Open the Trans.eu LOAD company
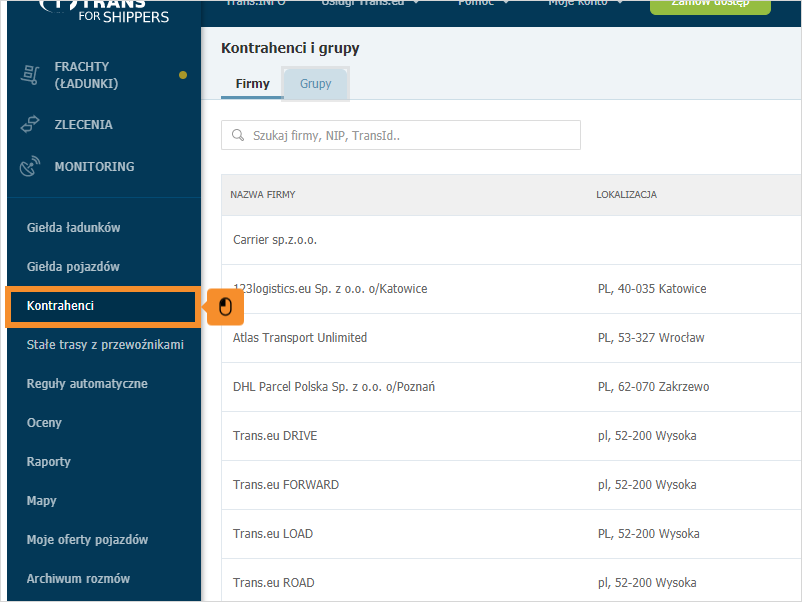 coord(511,533)
